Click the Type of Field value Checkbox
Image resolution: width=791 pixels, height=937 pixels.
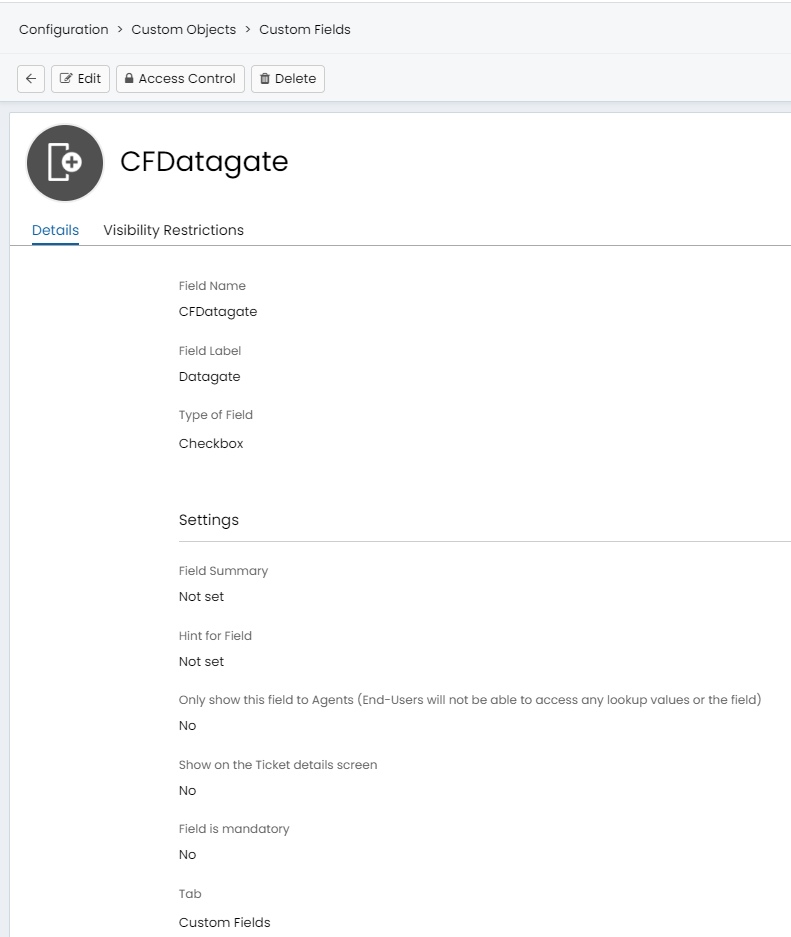coord(211,443)
